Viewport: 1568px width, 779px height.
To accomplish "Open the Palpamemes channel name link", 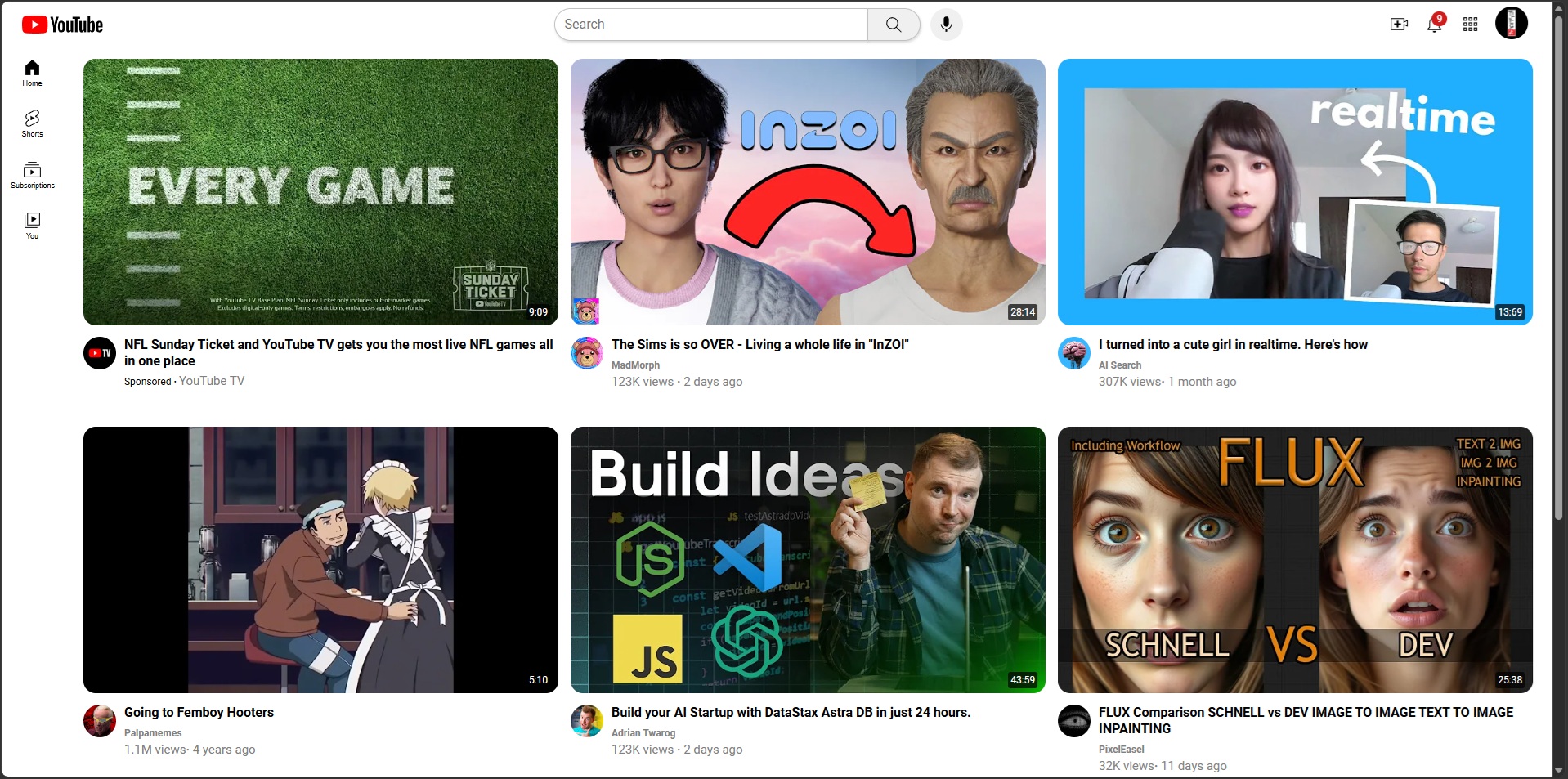I will pyautogui.click(x=153, y=733).
